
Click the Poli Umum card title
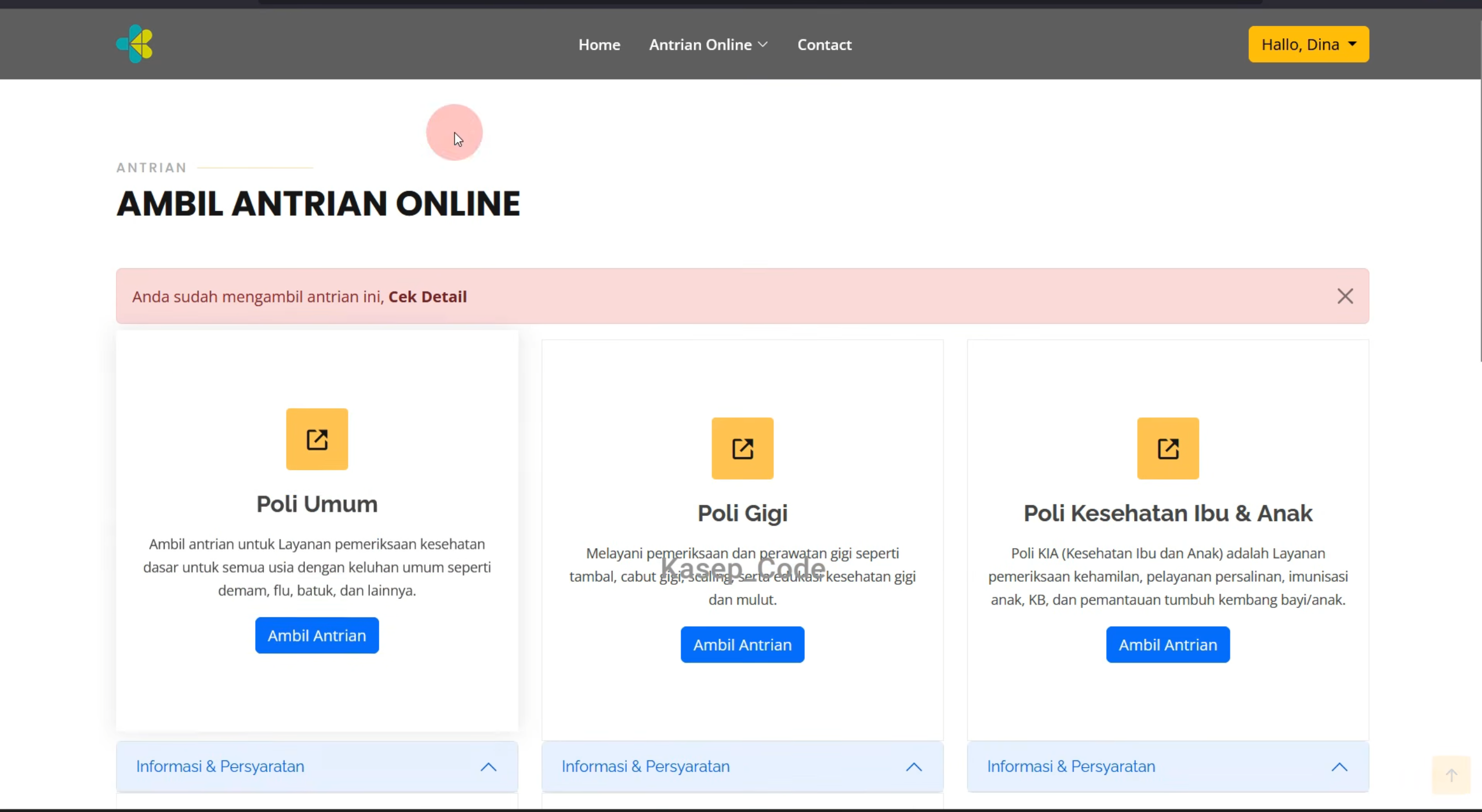pos(317,504)
